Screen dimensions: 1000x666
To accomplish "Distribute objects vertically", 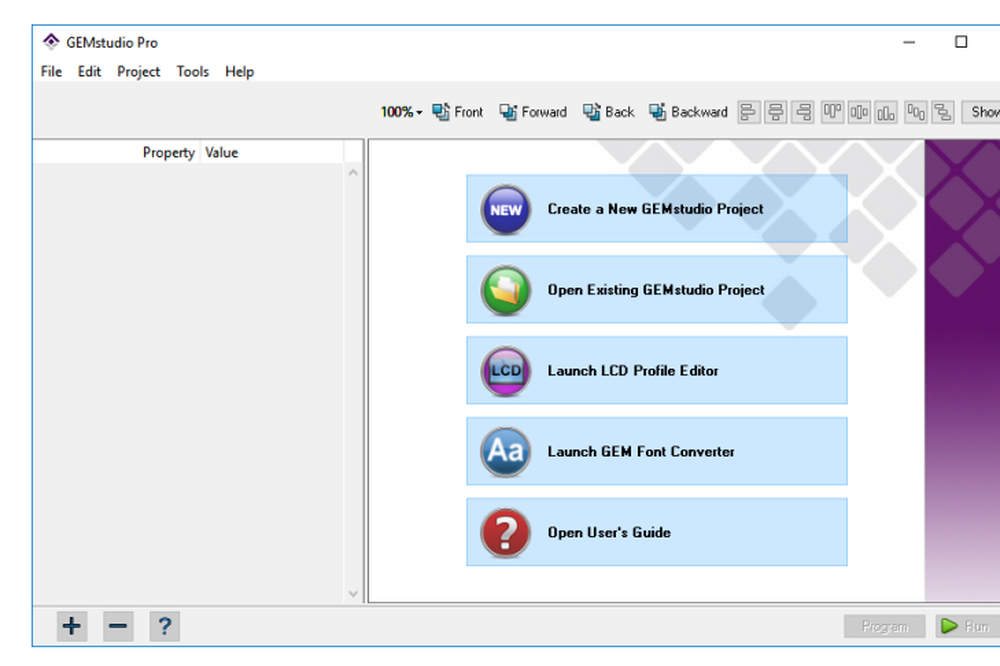I will (943, 112).
